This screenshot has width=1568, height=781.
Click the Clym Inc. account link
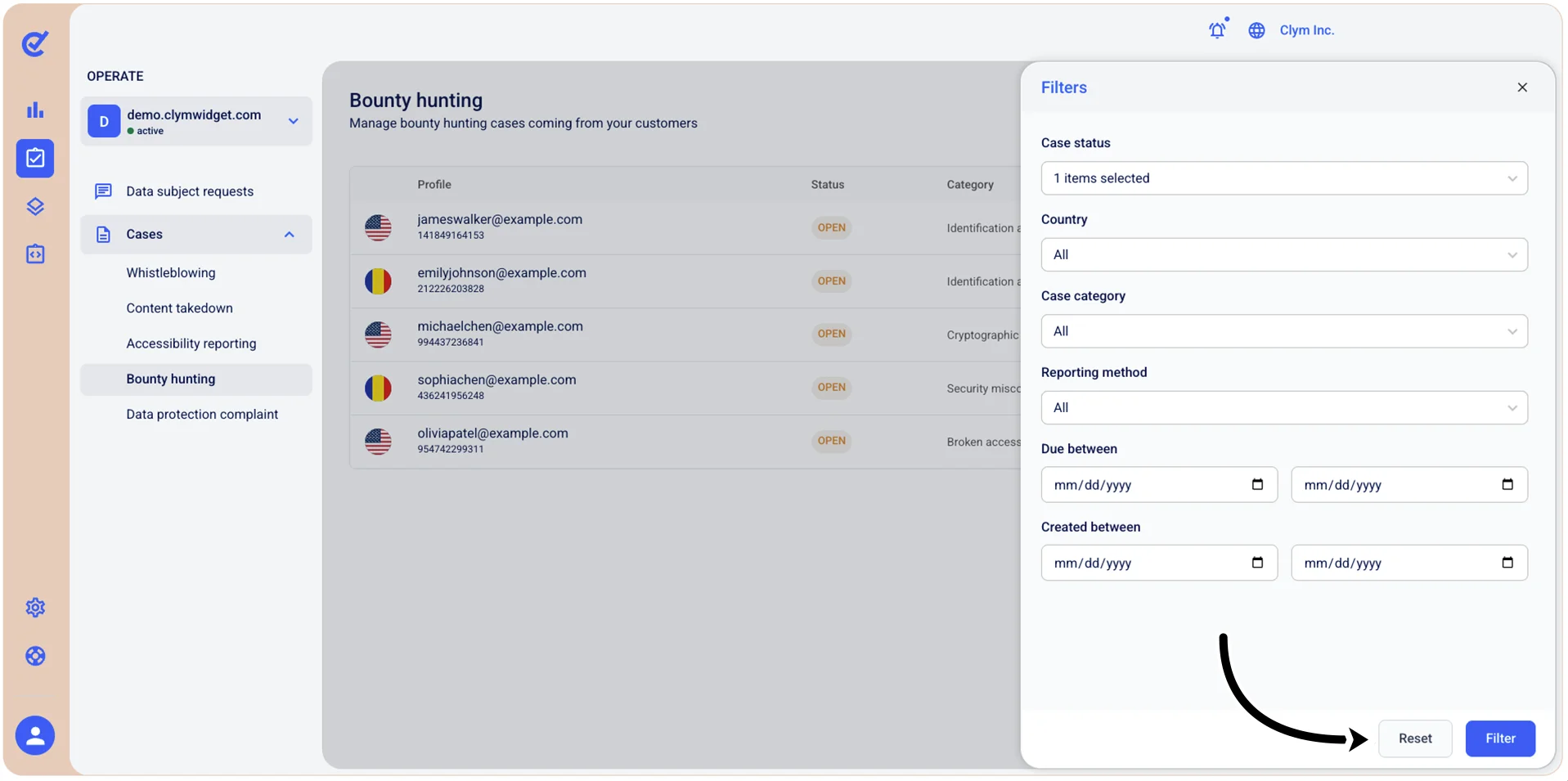[1306, 30]
